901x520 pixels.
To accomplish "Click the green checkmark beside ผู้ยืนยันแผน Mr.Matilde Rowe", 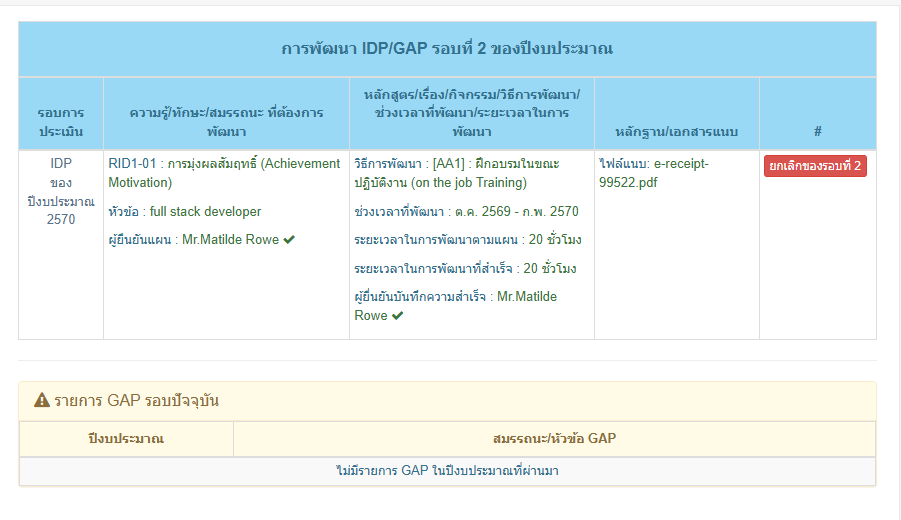I will (x=289, y=240).
